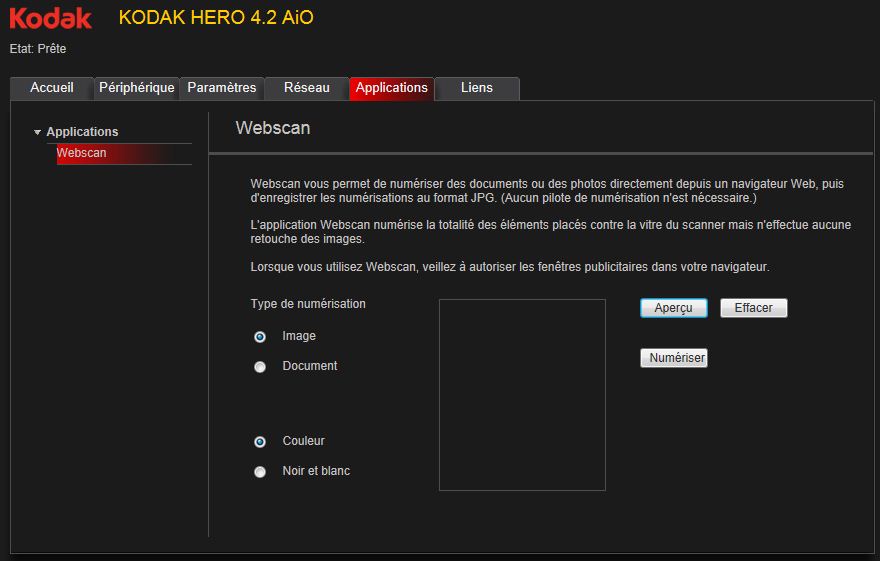880x561 pixels.
Task: Click inside the empty scan preview box
Action: 522,395
